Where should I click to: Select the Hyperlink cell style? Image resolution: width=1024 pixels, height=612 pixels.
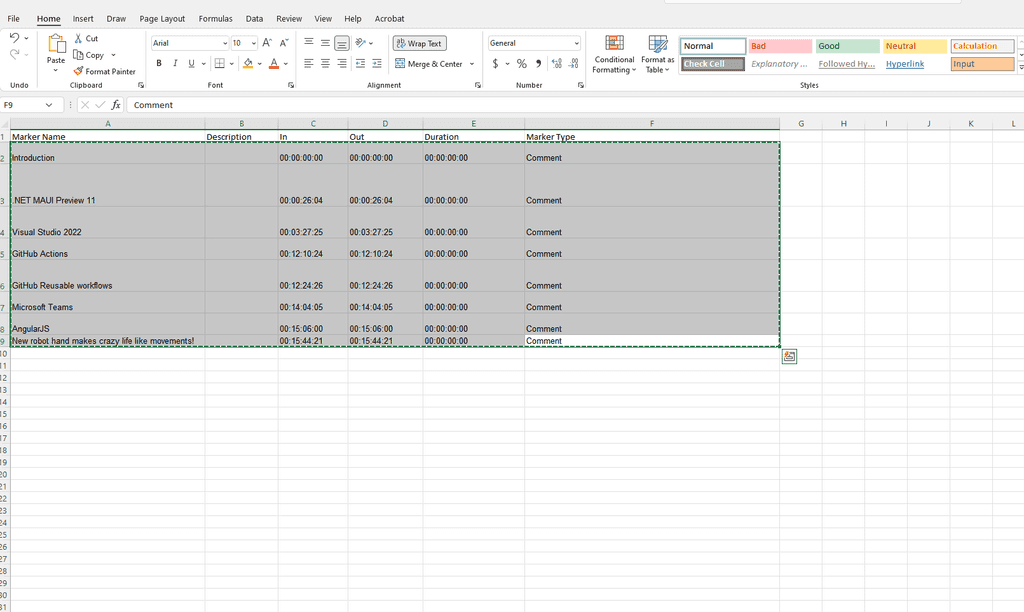click(904, 63)
